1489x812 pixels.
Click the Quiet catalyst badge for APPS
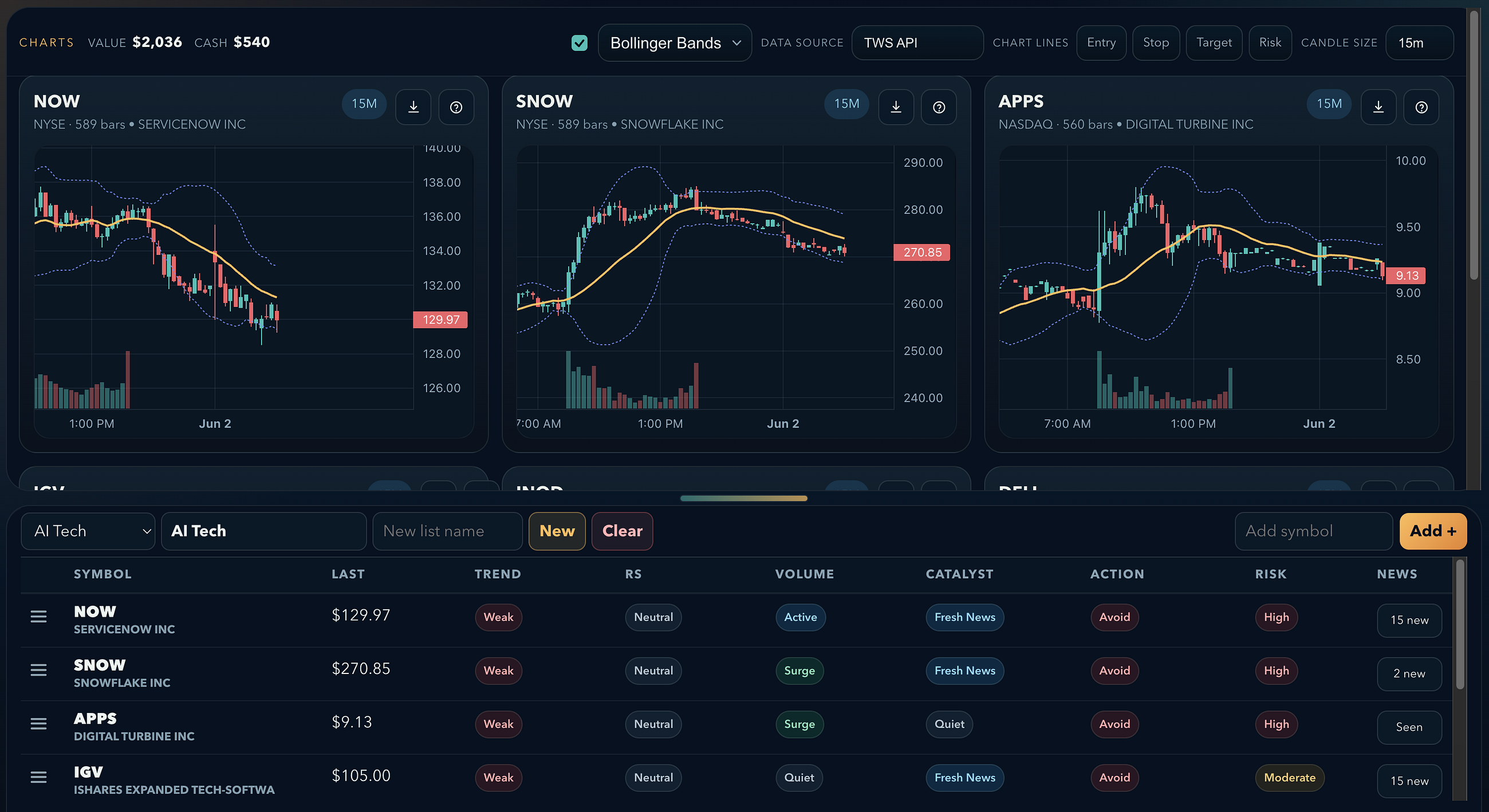(x=949, y=724)
